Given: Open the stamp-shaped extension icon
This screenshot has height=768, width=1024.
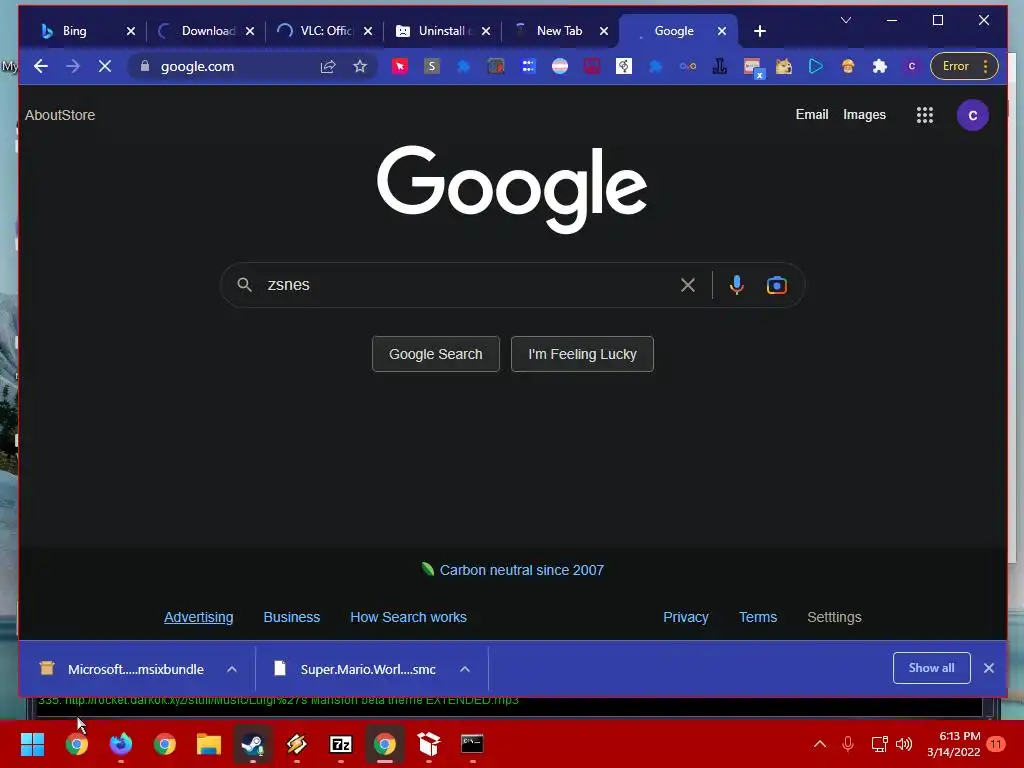Looking at the screenshot, I should [720, 66].
